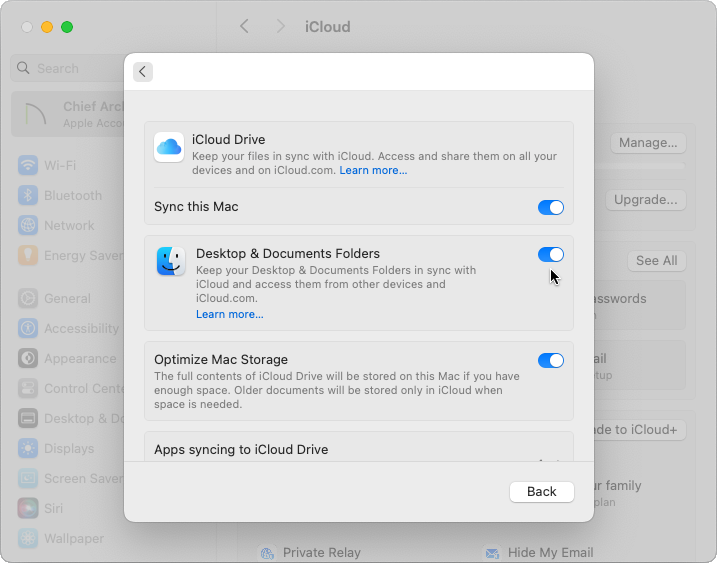Click the Manage... button in iCloud window

coord(648,143)
